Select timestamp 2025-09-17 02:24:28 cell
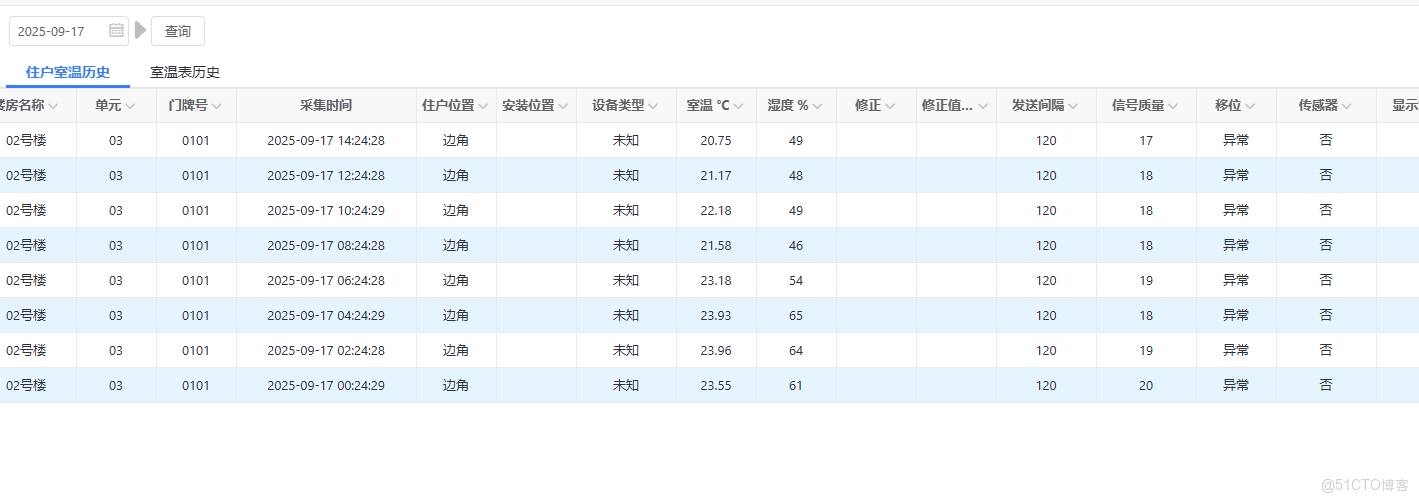 coord(326,350)
